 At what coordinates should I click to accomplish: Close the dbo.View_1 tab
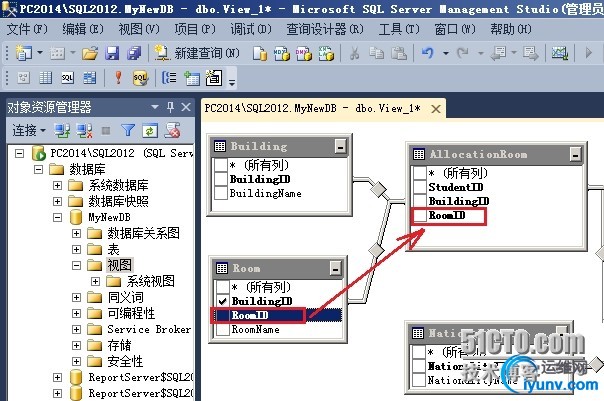[x=436, y=109]
